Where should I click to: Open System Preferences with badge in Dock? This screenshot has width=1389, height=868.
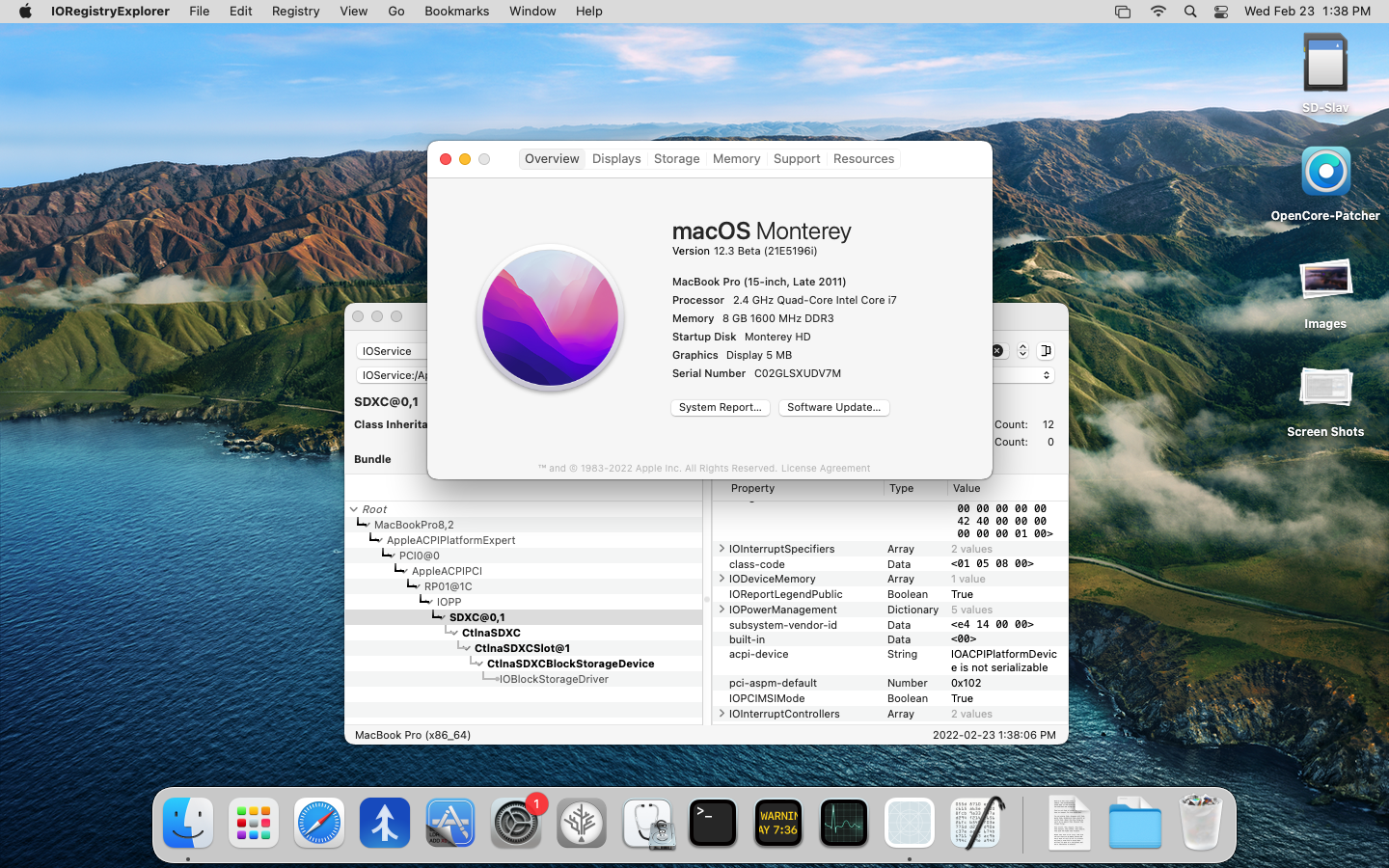(516, 823)
